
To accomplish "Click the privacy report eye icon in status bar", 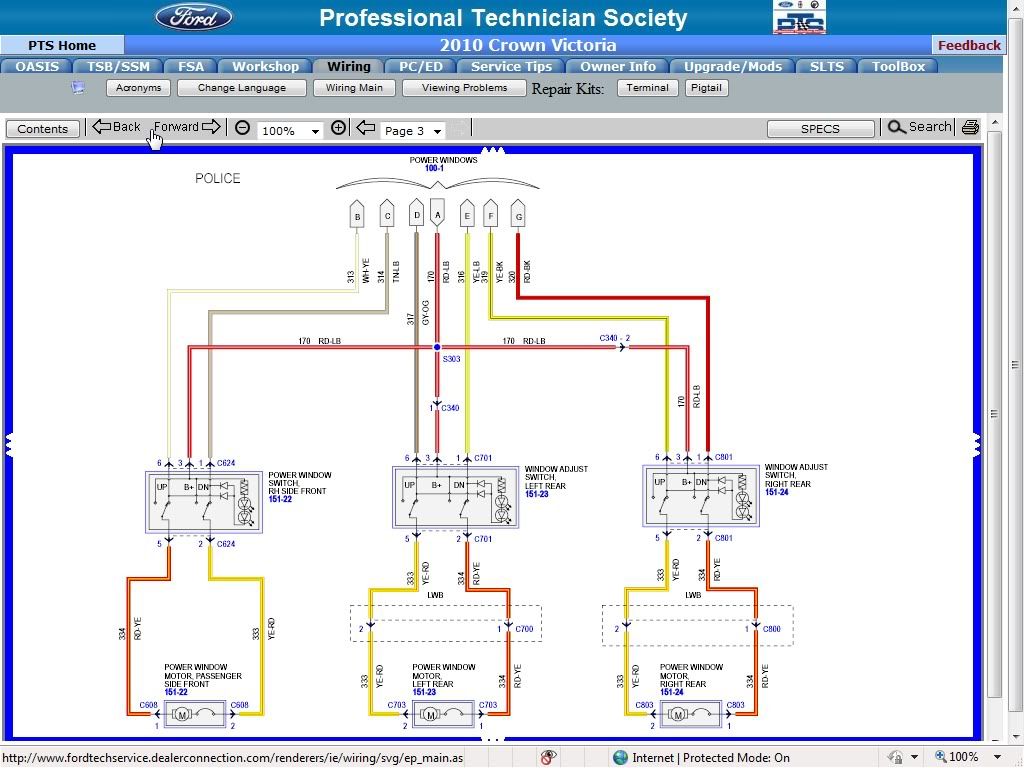I will coord(549,758).
